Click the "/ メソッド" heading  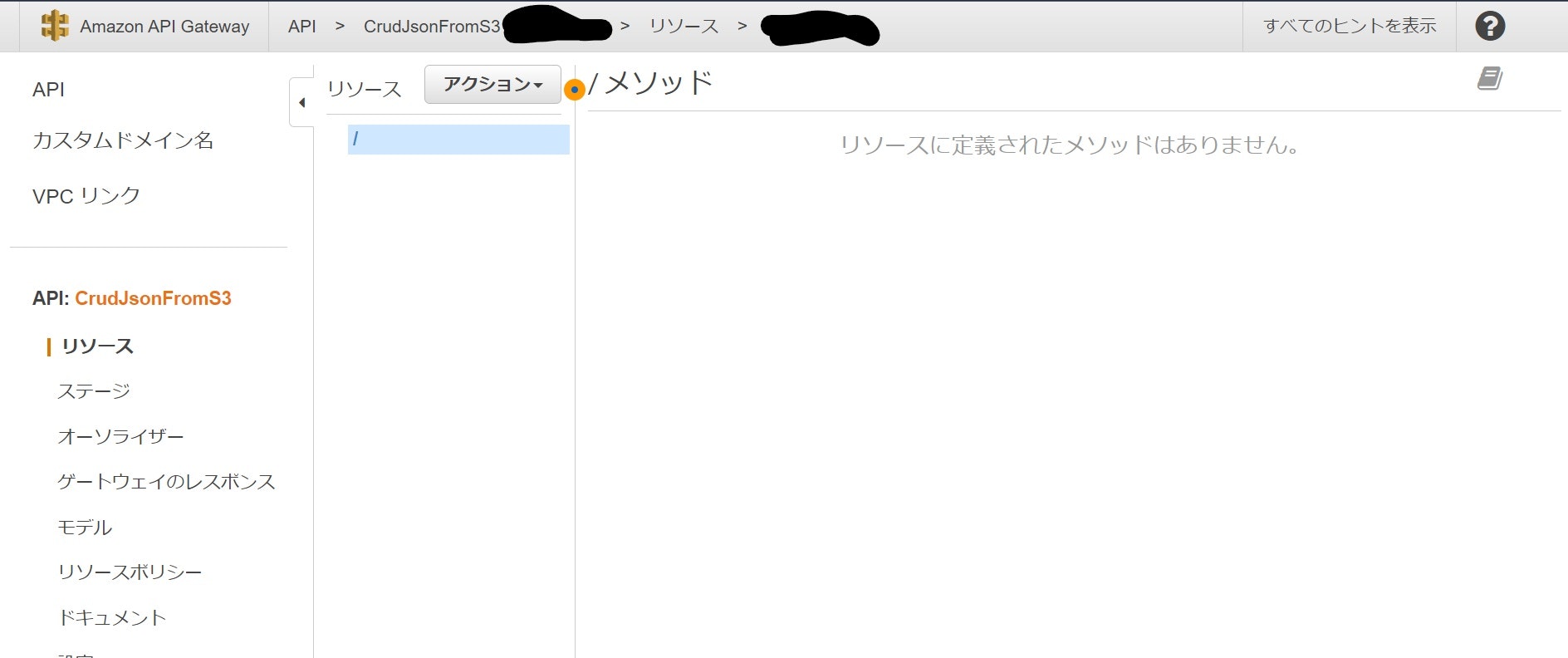tap(650, 83)
